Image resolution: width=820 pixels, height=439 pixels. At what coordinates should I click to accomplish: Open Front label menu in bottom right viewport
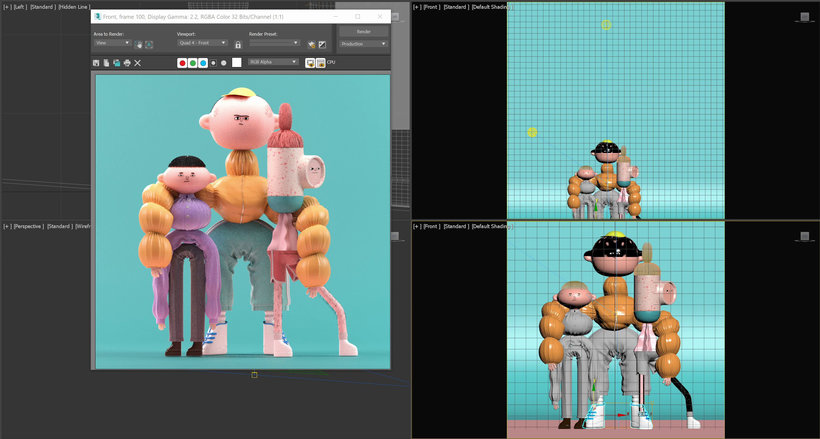tap(432, 227)
